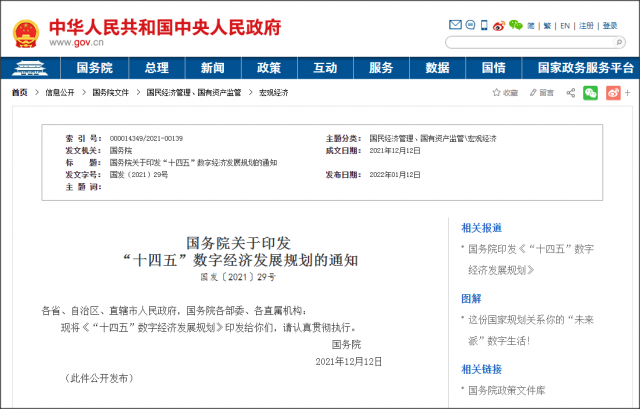Click the www.gov.cn URL text

(76, 42)
